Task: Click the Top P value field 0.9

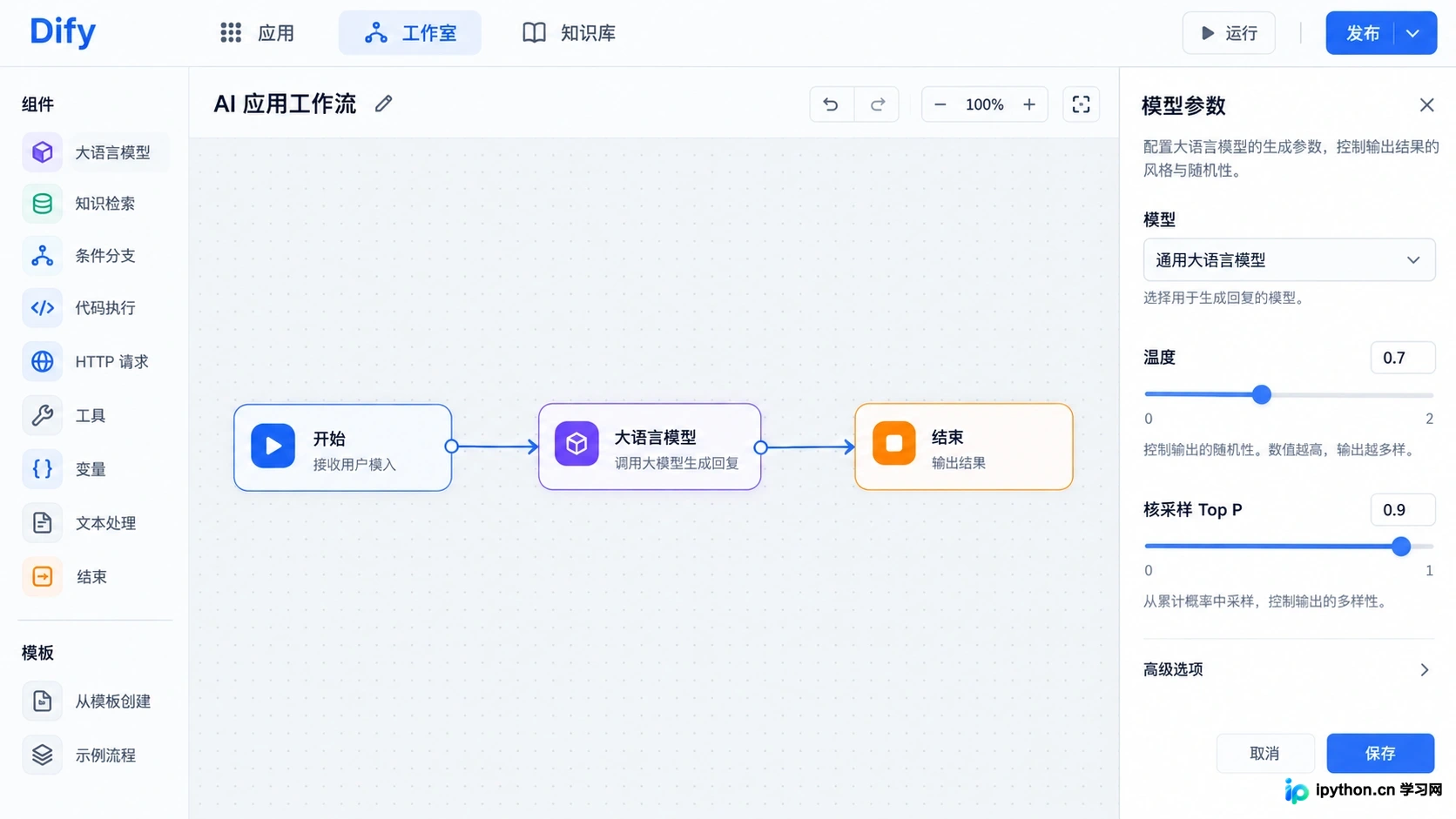Action: point(1402,510)
